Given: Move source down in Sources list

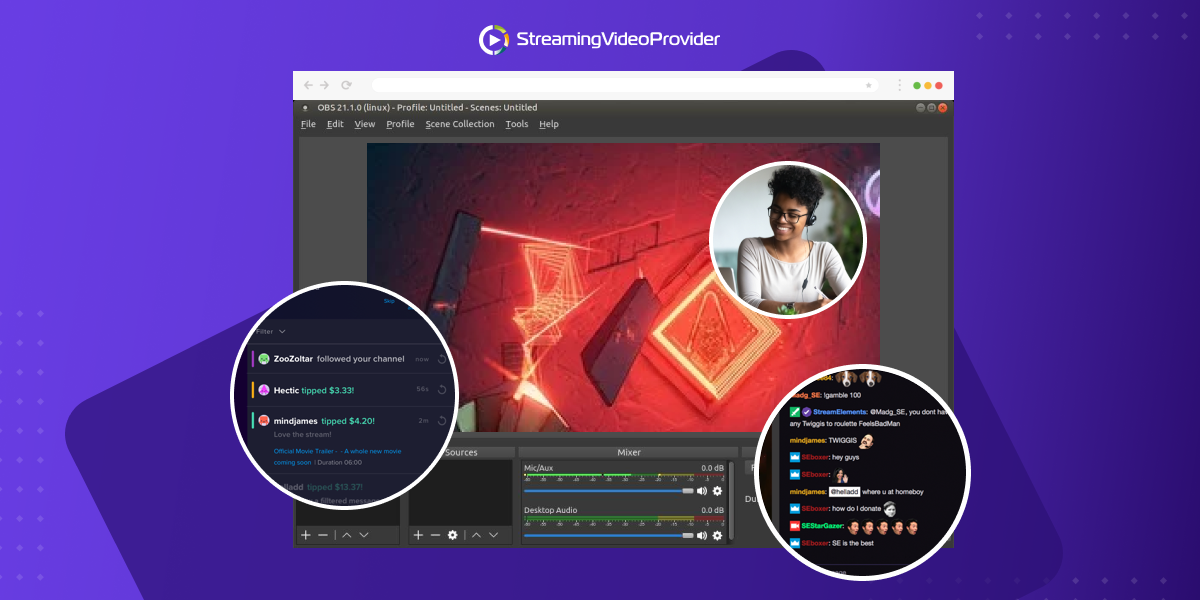Looking at the screenshot, I should coord(494,536).
